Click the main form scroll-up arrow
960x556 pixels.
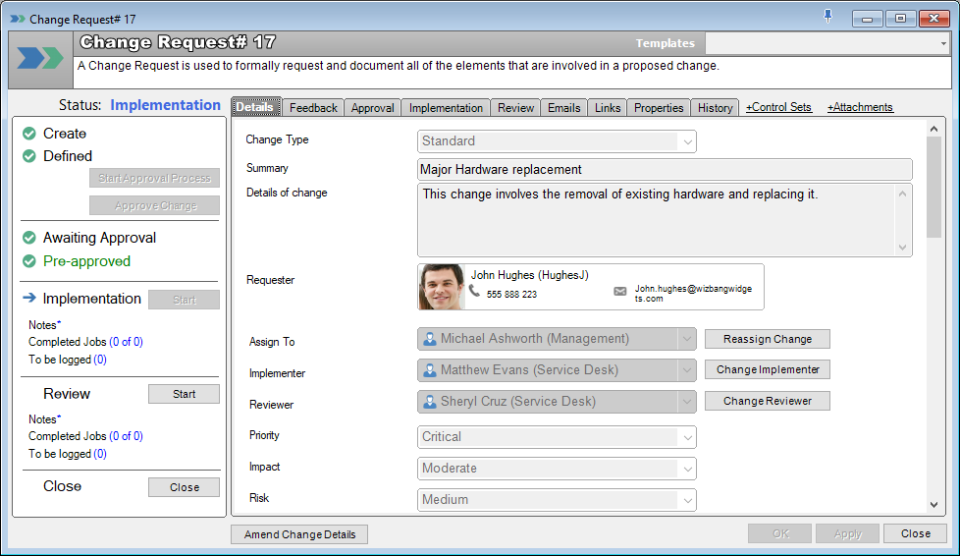934,129
